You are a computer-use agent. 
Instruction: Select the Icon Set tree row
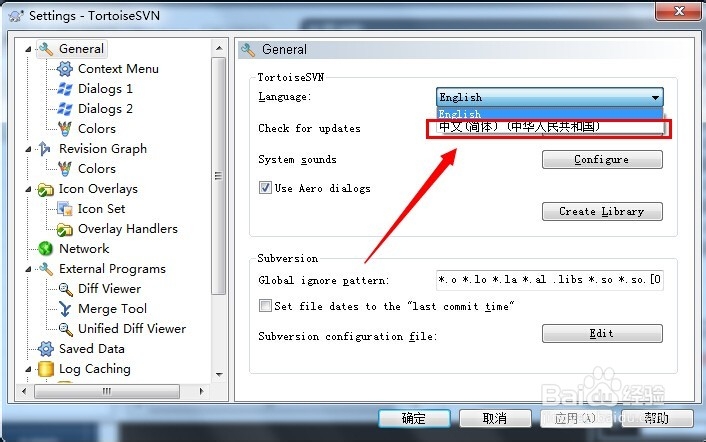click(101, 209)
